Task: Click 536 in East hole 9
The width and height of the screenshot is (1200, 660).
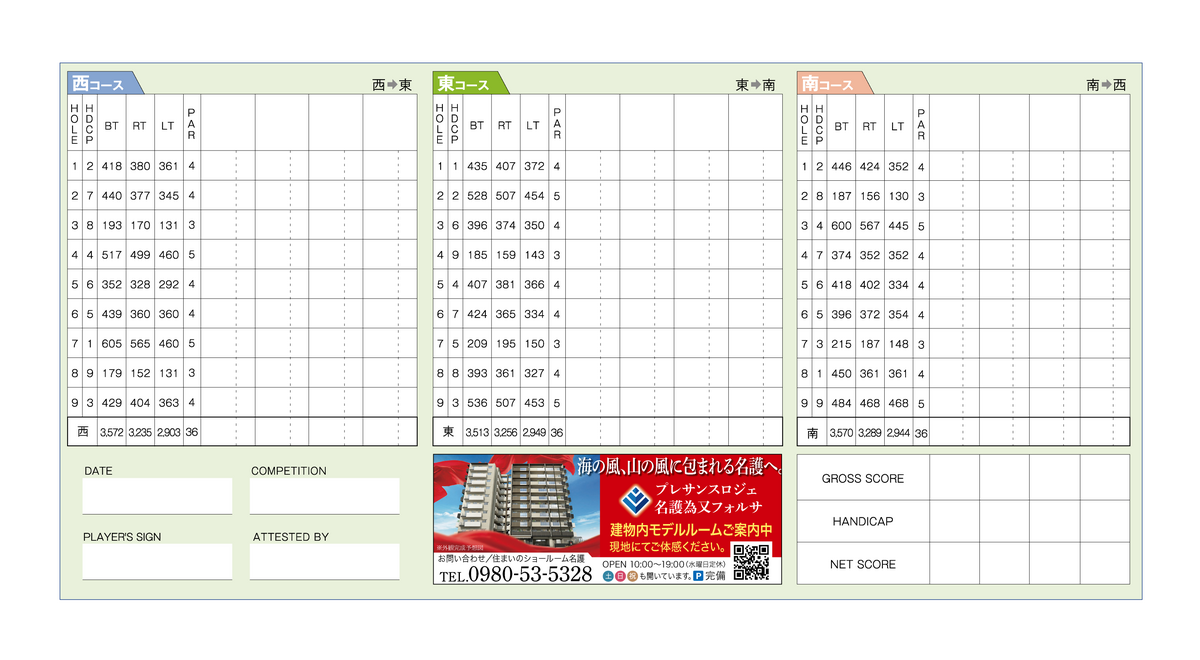Action: [x=477, y=403]
